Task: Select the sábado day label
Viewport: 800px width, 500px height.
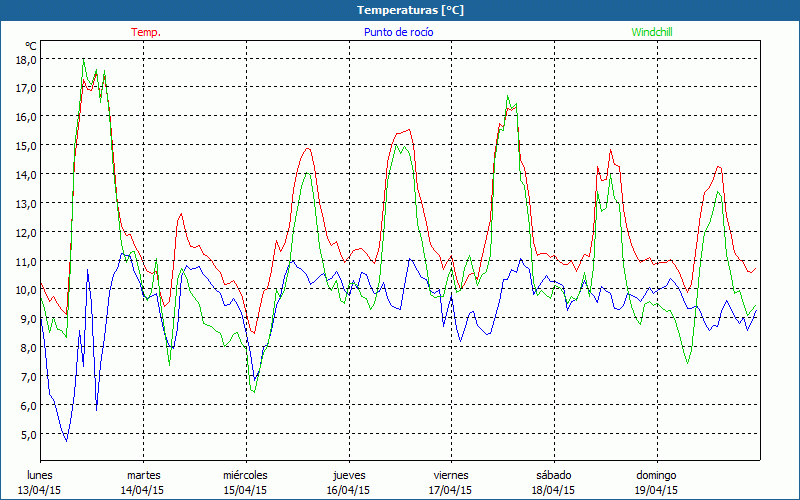Action: click(x=553, y=475)
